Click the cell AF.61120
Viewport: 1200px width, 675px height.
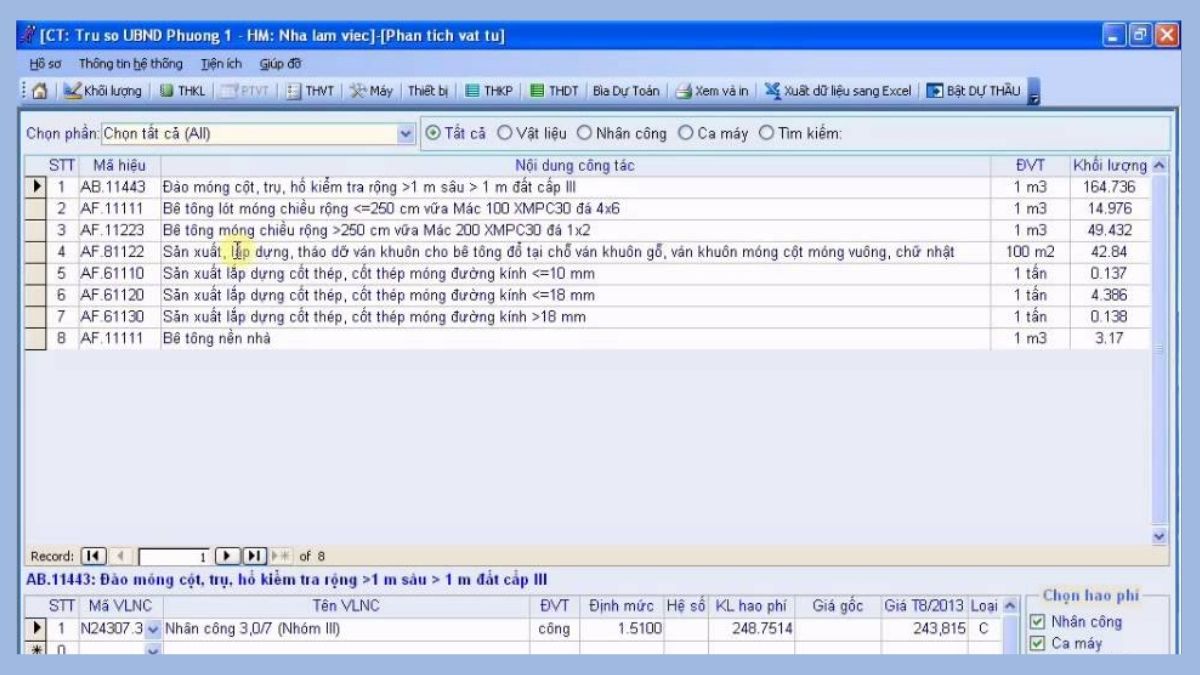(x=119, y=295)
